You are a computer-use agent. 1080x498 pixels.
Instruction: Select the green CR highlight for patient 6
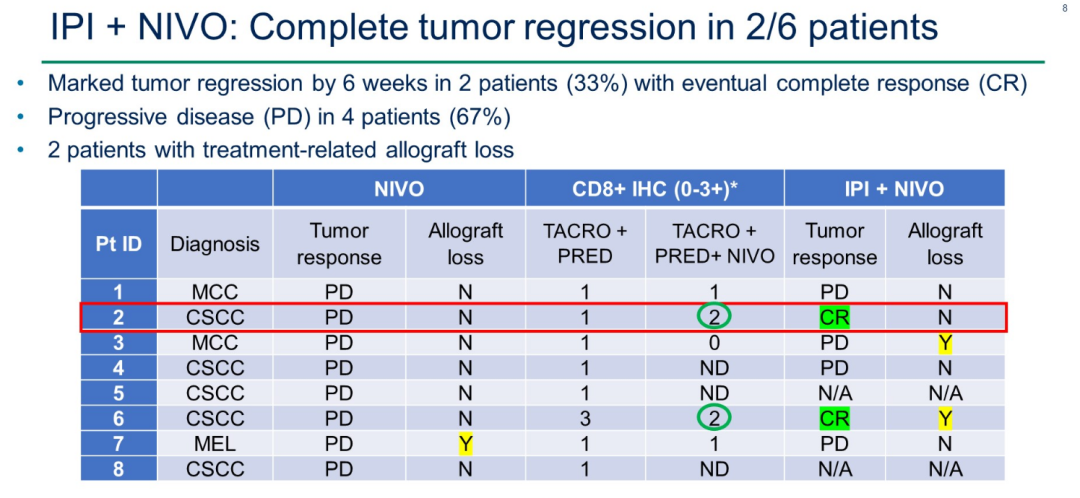point(834,418)
